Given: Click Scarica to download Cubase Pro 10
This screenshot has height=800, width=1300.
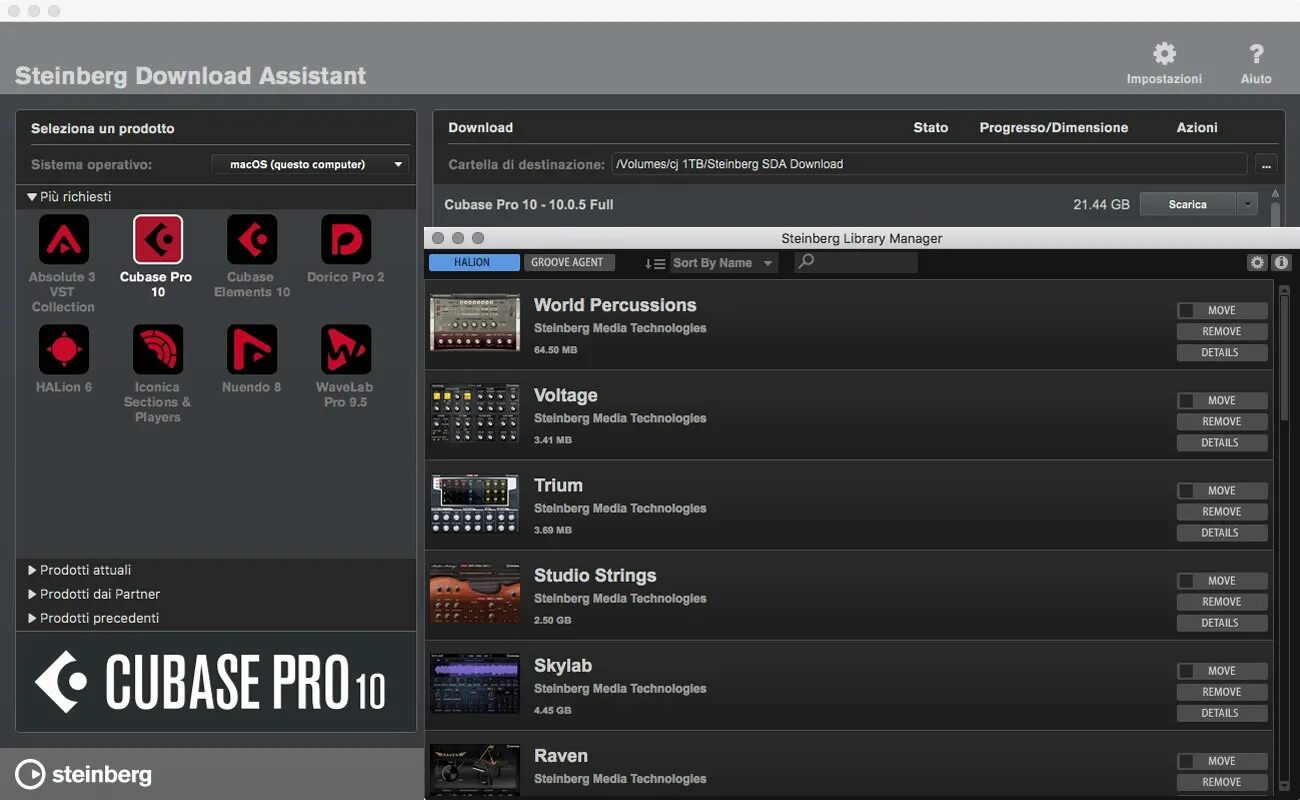Looking at the screenshot, I should click(1188, 204).
